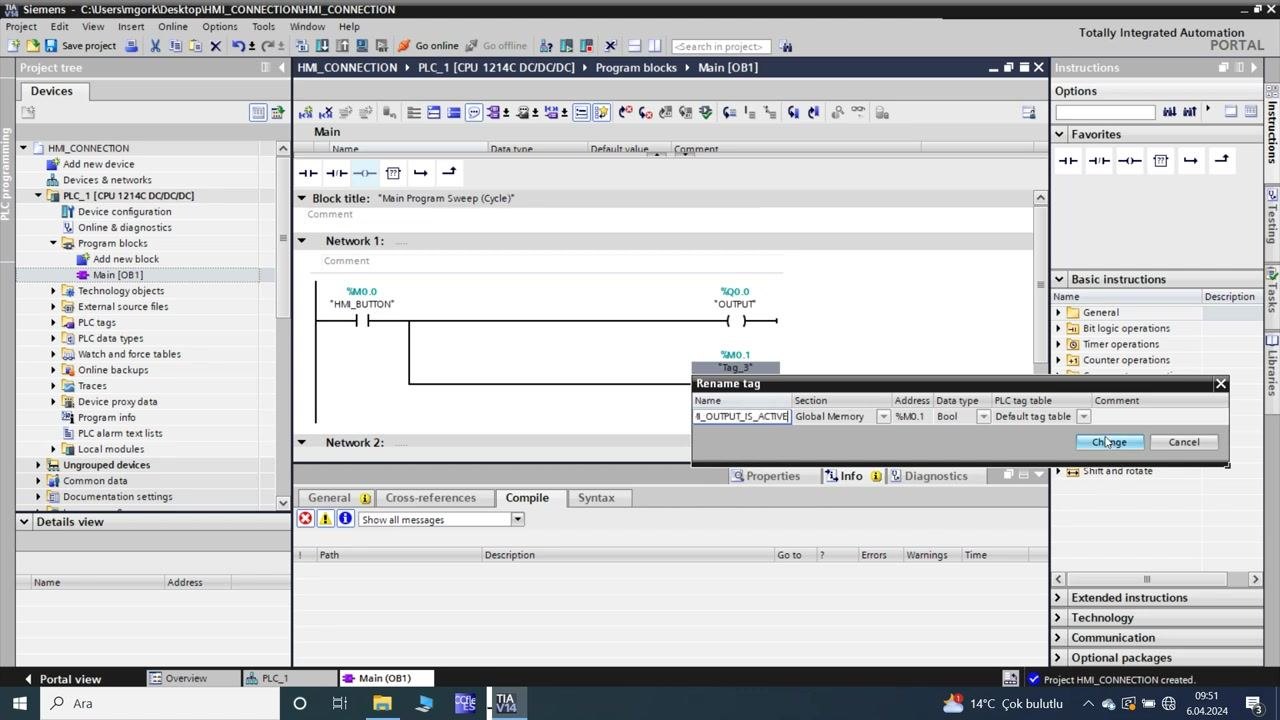1280x720 pixels.
Task: Open Windows Start menu
Action: click(19, 703)
